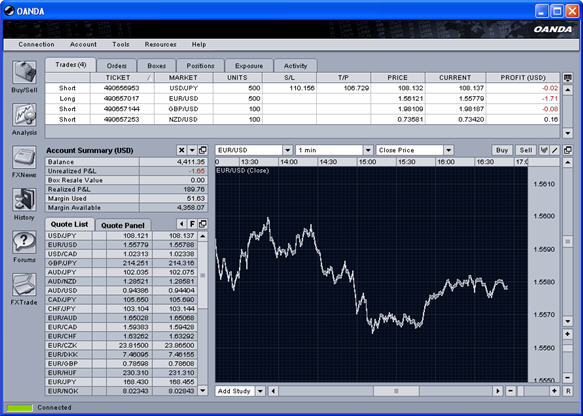Open the Add Study dropdown arrow
This screenshot has width=583, height=416.
(260, 391)
